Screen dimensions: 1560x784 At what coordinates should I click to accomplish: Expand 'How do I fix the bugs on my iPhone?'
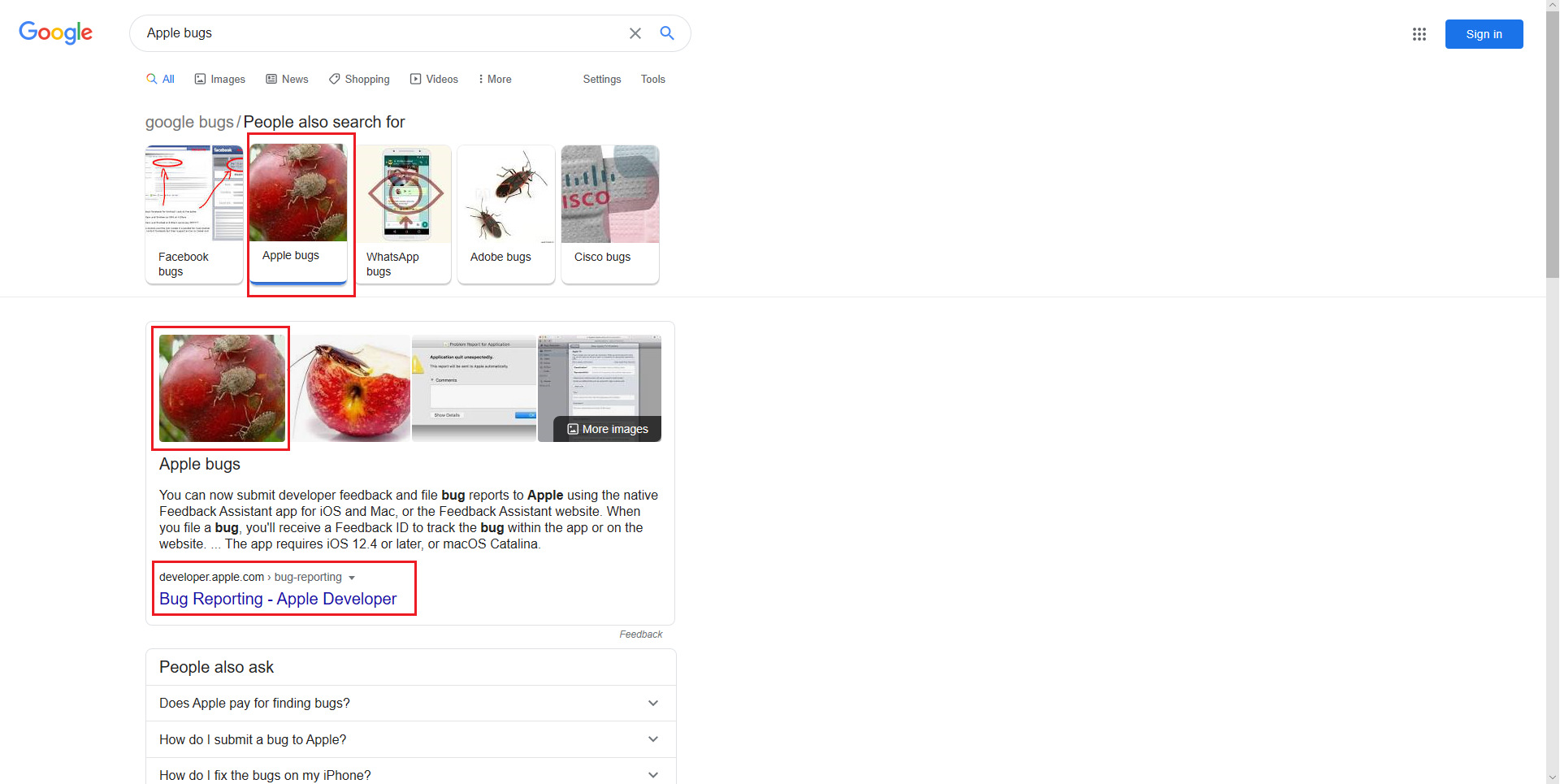[x=410, y=775]
